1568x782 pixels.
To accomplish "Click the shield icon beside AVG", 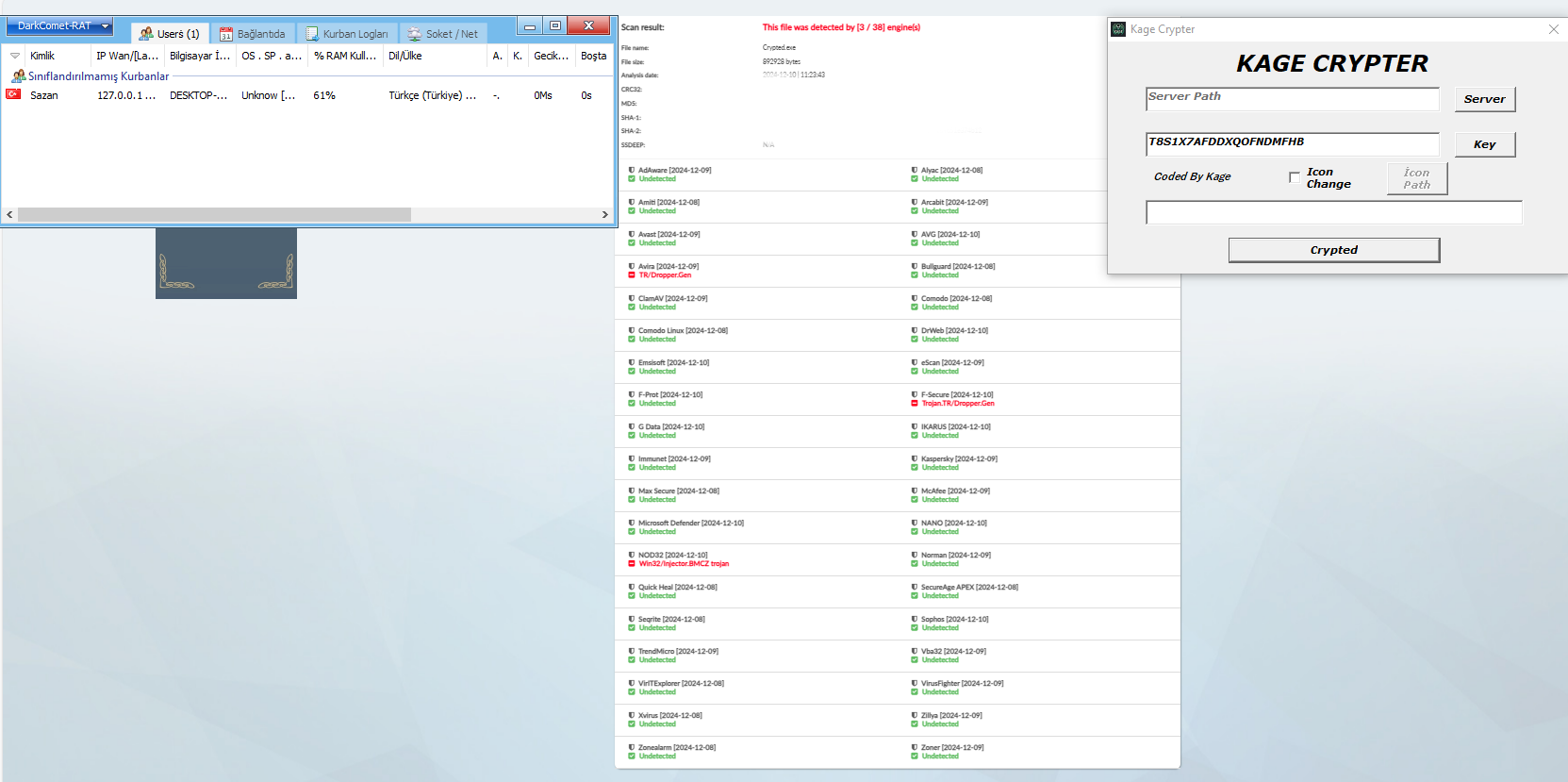I will [x=915, y=234].
